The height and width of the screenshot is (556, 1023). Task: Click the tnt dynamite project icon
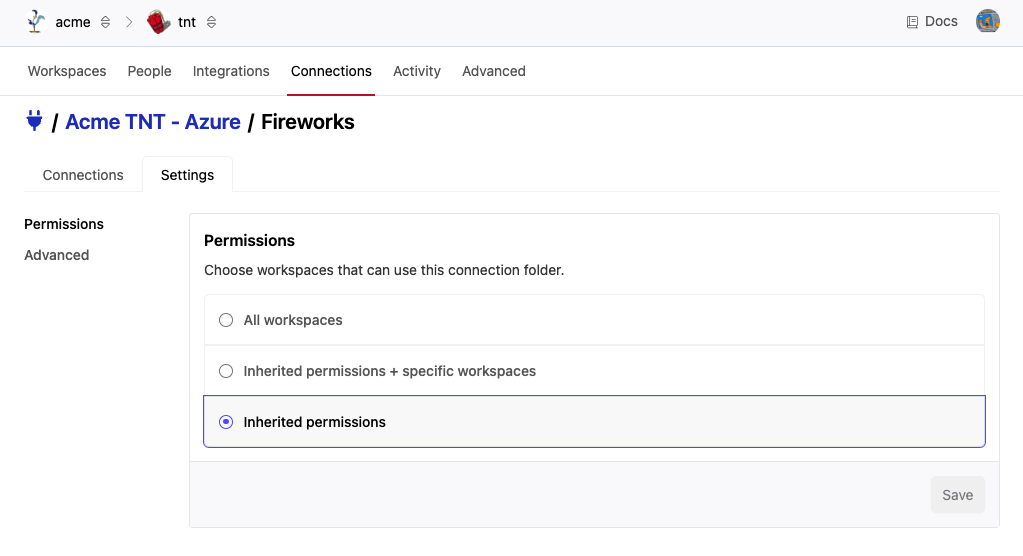click(x=158, y=22)
